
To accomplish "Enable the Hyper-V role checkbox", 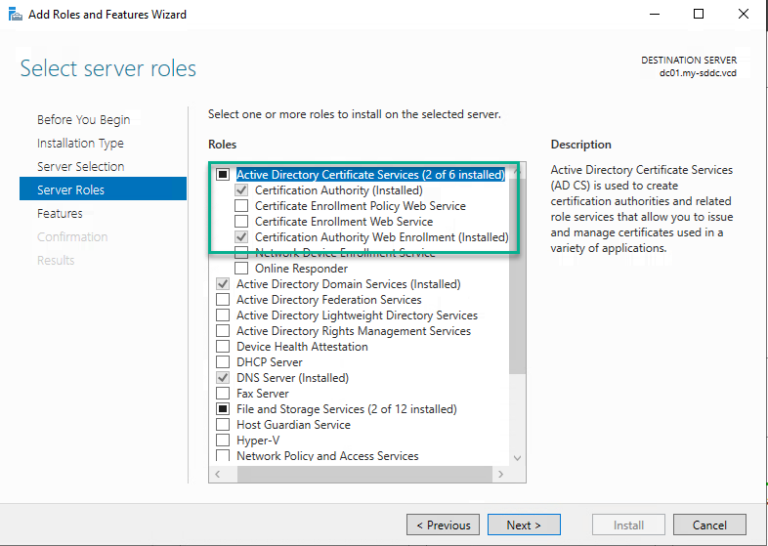I will click(223, 440).
